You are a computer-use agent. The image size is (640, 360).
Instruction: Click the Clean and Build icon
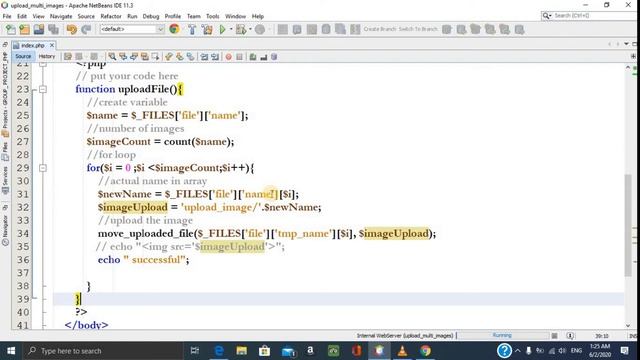[207, 29]
